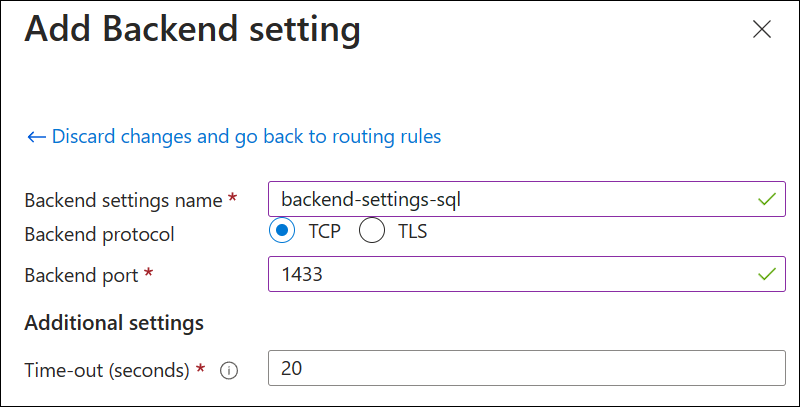Click the Backend protocol label

[x=99, y=235]
